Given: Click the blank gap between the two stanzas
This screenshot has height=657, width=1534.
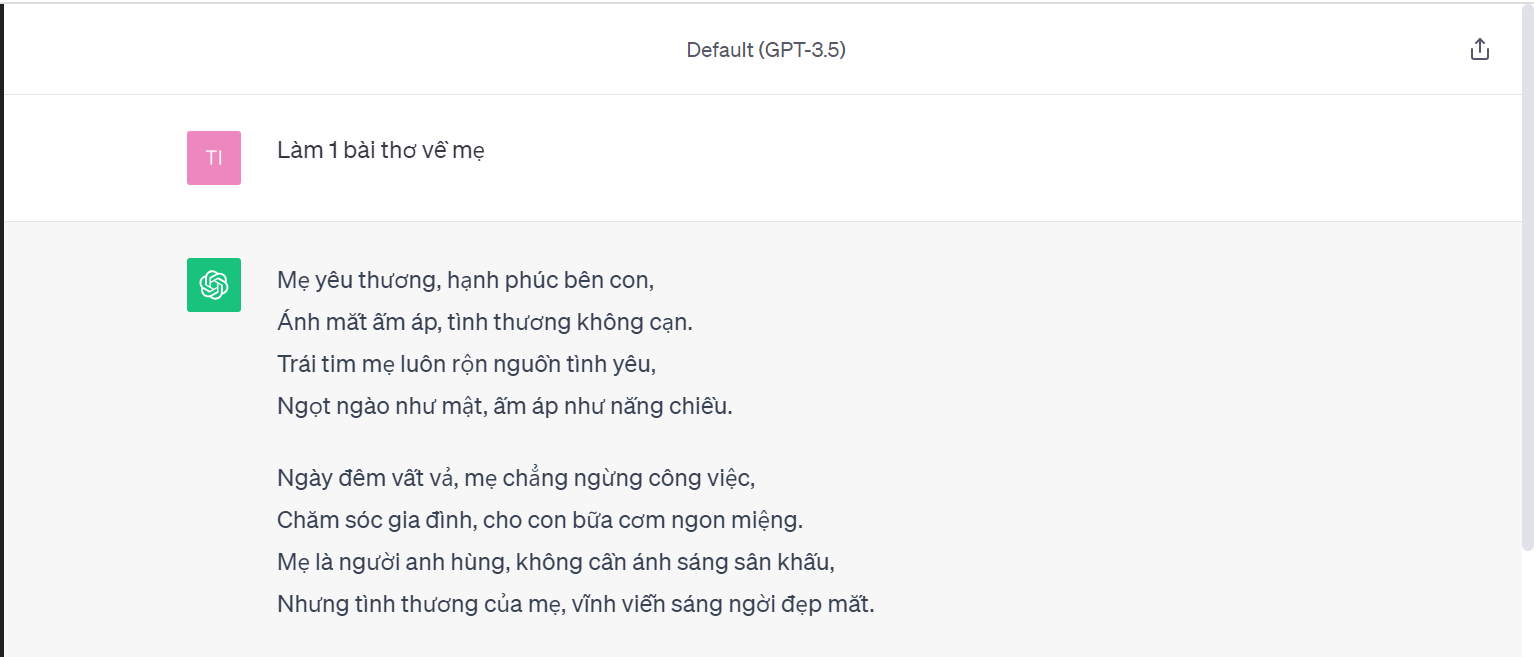Looking at the screenshot, I should tap(575, 443).
